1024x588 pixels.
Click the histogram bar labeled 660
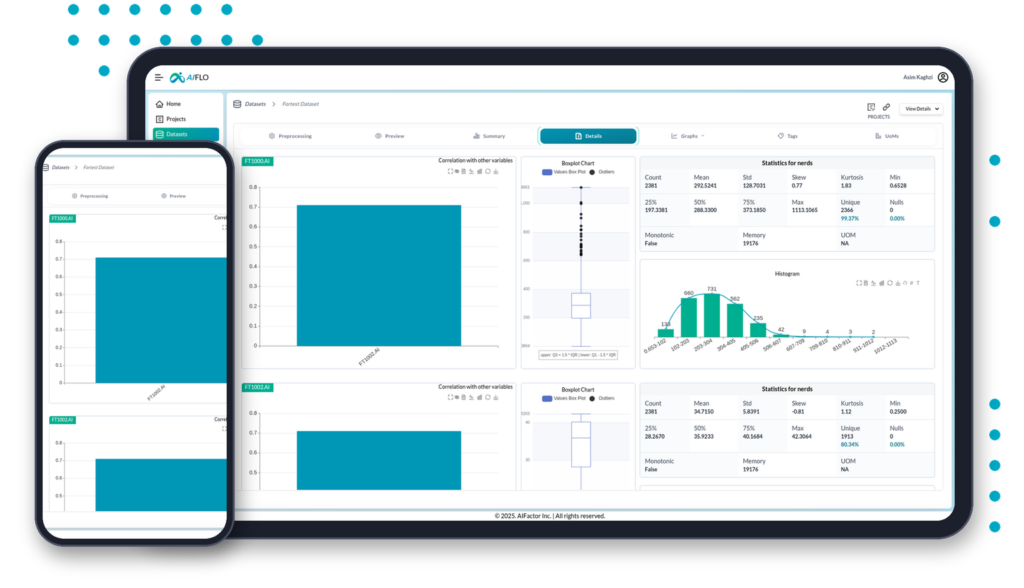click(688, 318)
